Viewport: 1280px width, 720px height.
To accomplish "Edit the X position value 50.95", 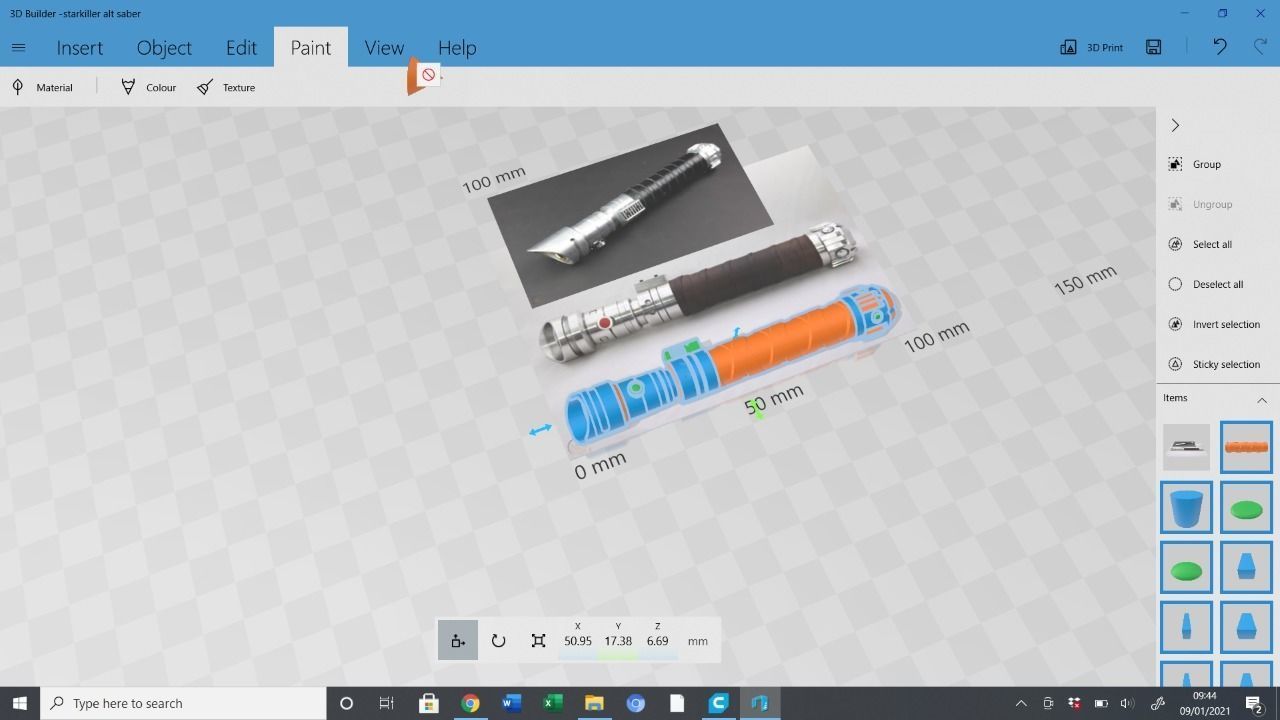I will [x=577, y=641].
